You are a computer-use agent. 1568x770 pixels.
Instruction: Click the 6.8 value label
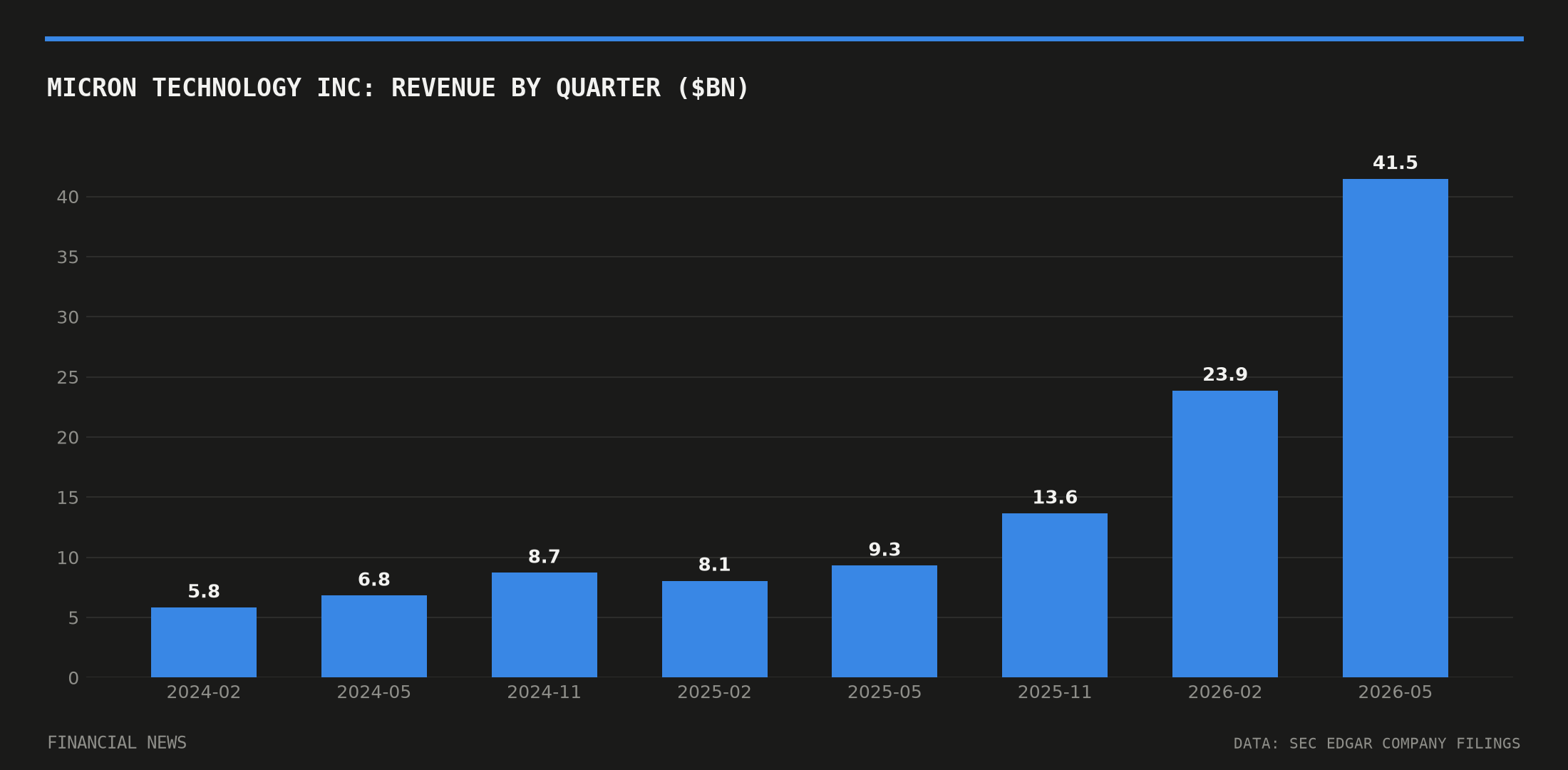[374, 580]
